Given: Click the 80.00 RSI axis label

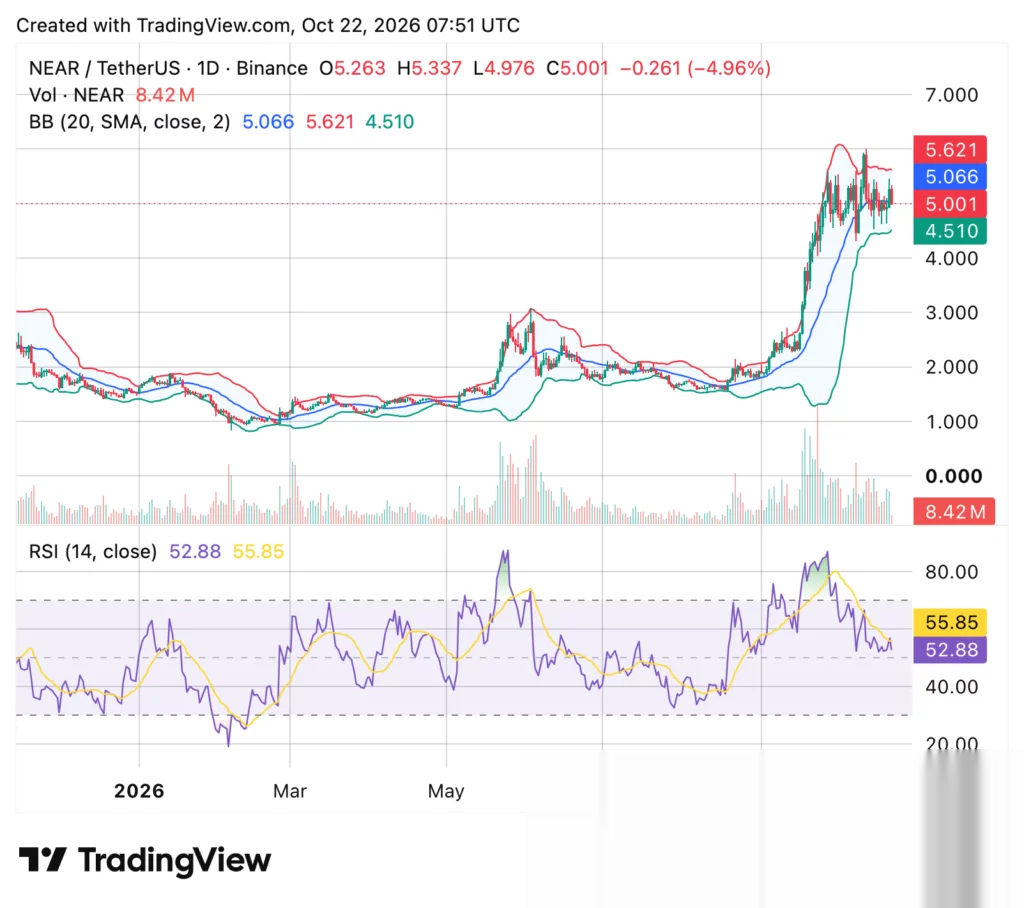Looking at the screenshot, I should point(952,572).
